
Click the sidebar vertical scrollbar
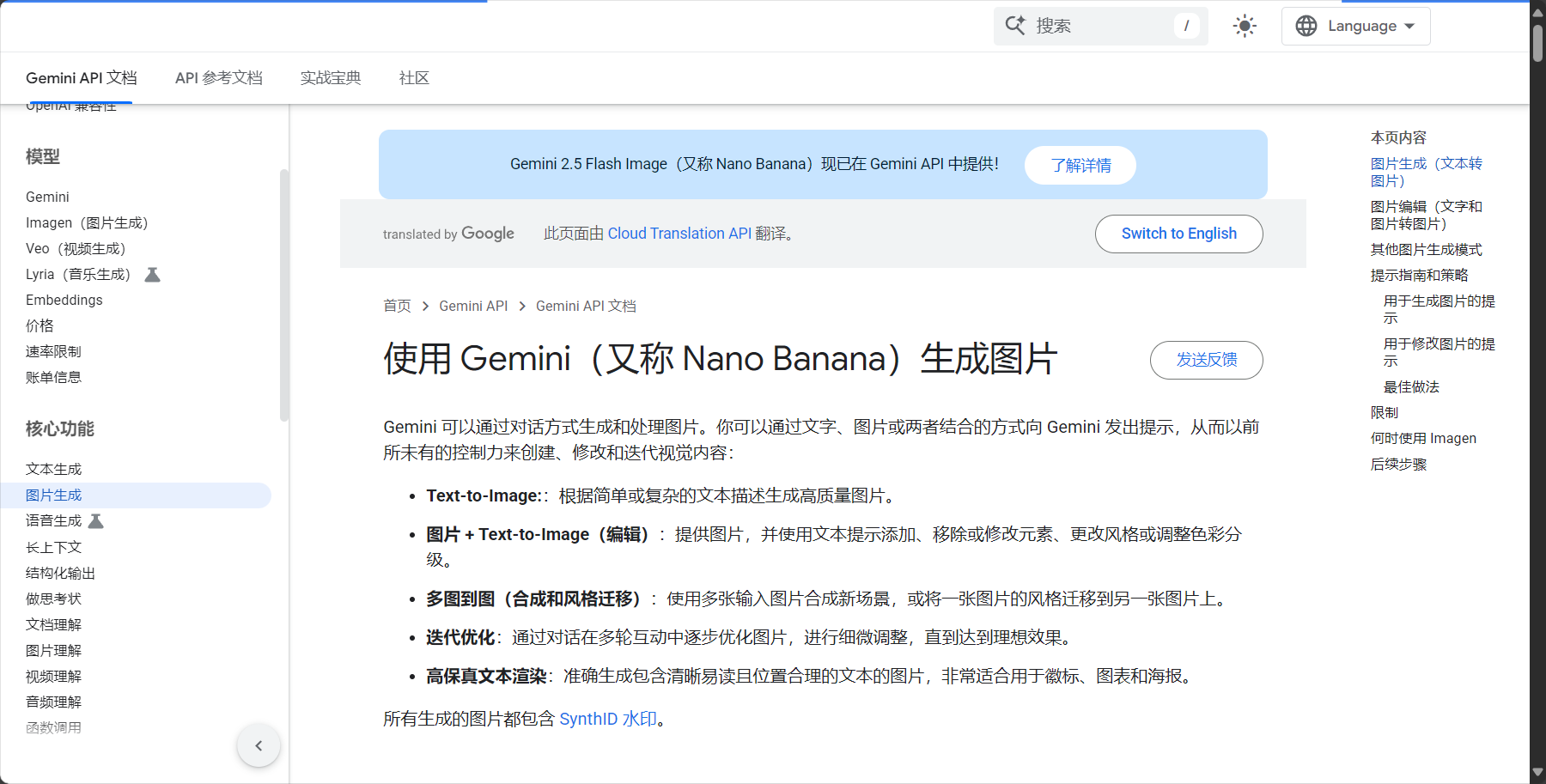click(283, 295)
